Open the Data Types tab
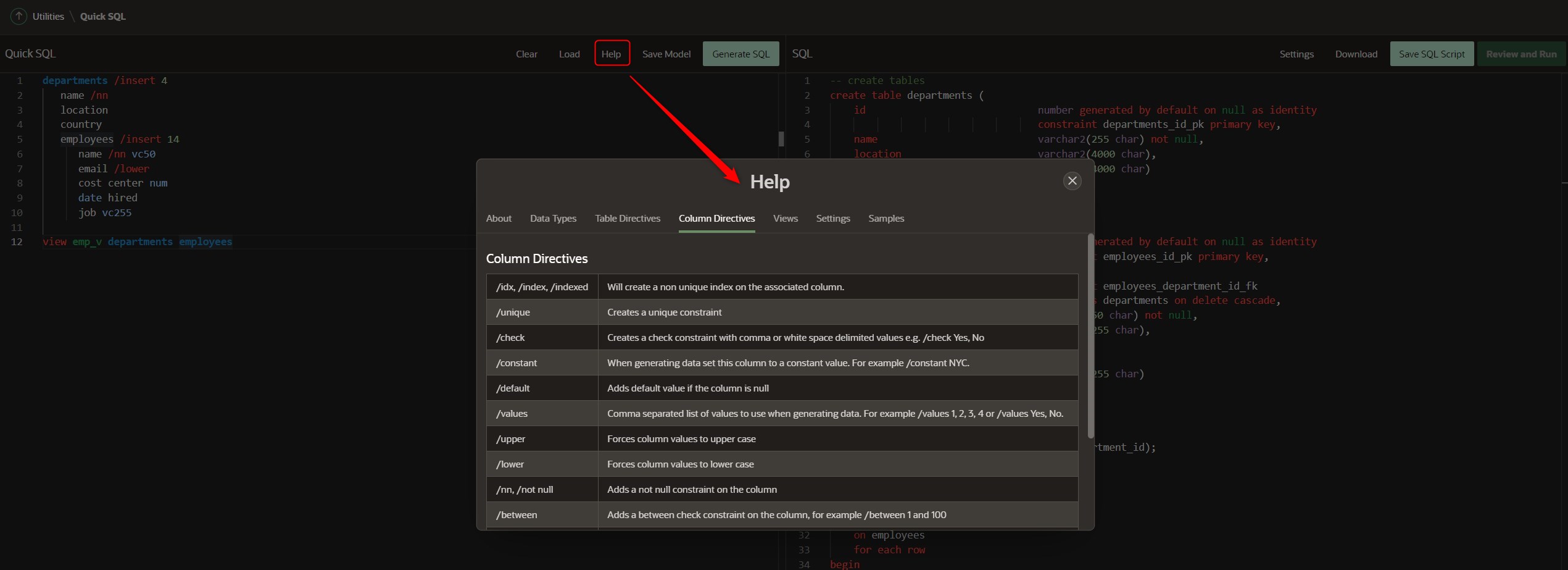Image resolution: width=1568 pixels, height=570 pixels. (x=553, y=219)
